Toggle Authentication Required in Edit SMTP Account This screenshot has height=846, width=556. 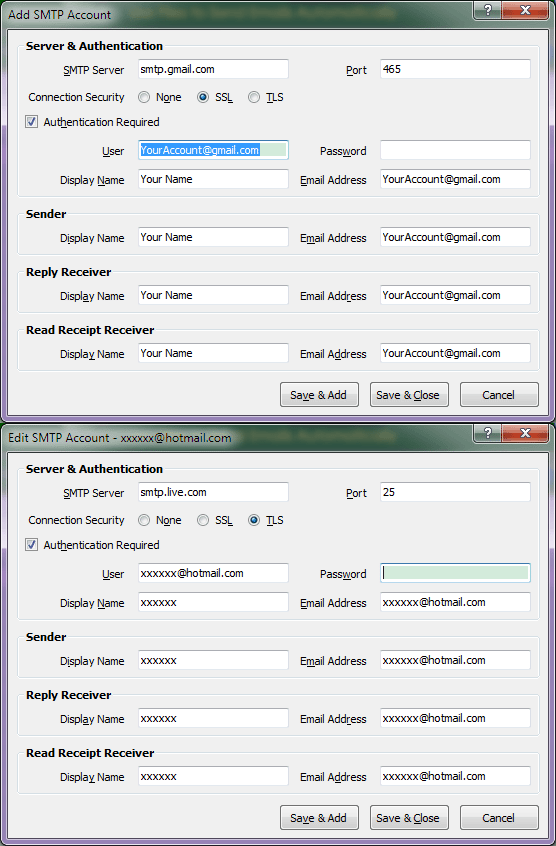32,545
